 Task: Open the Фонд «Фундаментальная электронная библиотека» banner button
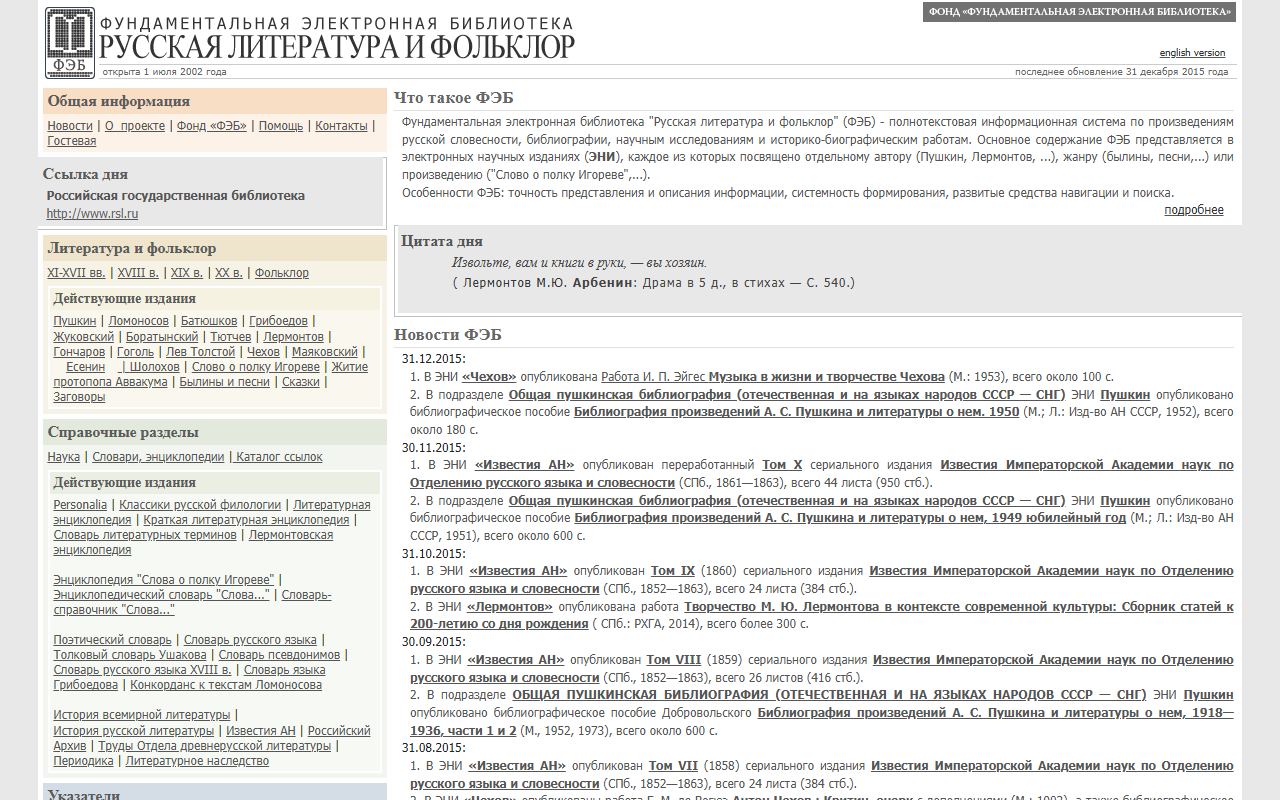[x=1079, y=12]
